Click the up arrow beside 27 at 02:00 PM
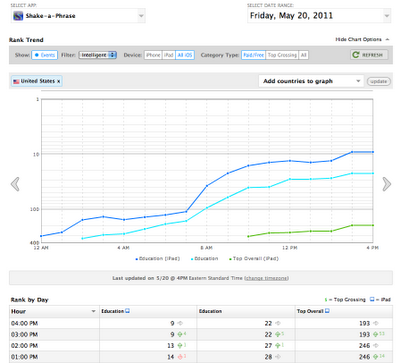The width and height of the screenshot is (400, 363). pyautogui.click(x=278, y=346)
